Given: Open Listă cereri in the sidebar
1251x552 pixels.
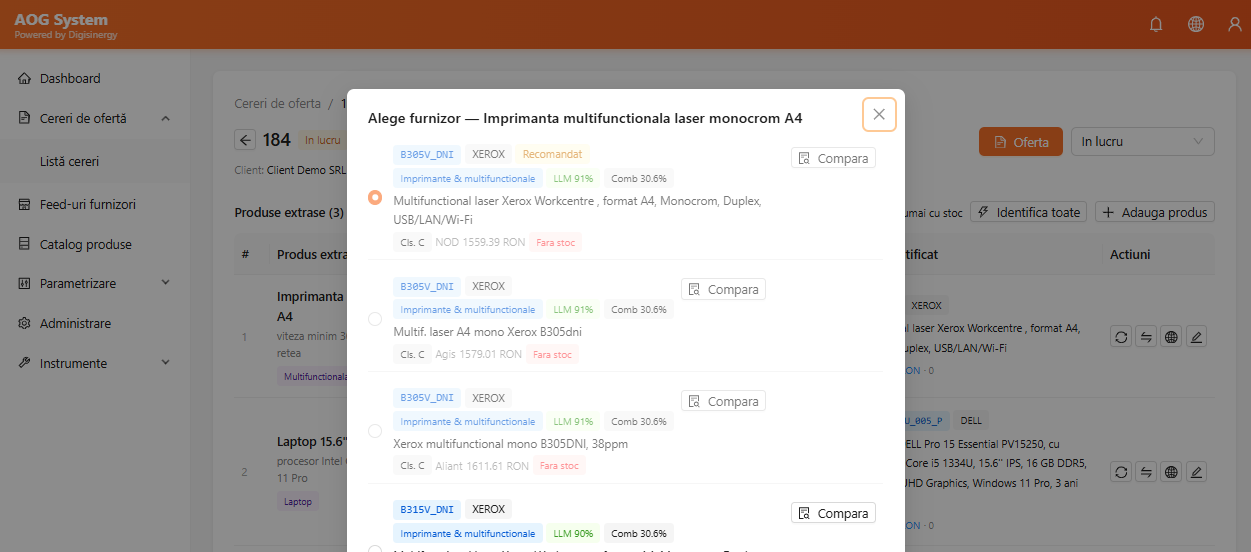Looking at the screenshot, I should coord(69,161).
